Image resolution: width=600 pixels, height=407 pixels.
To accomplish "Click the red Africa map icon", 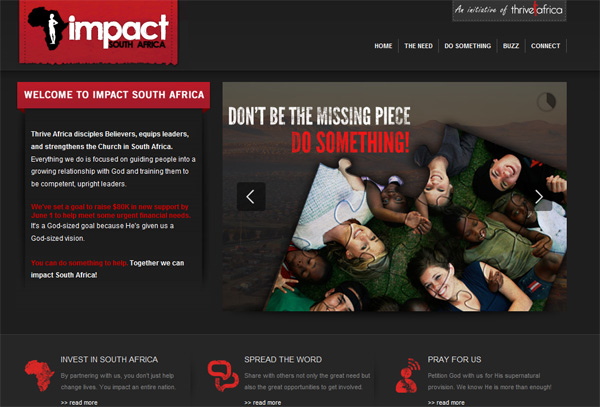I will (39, 376).
